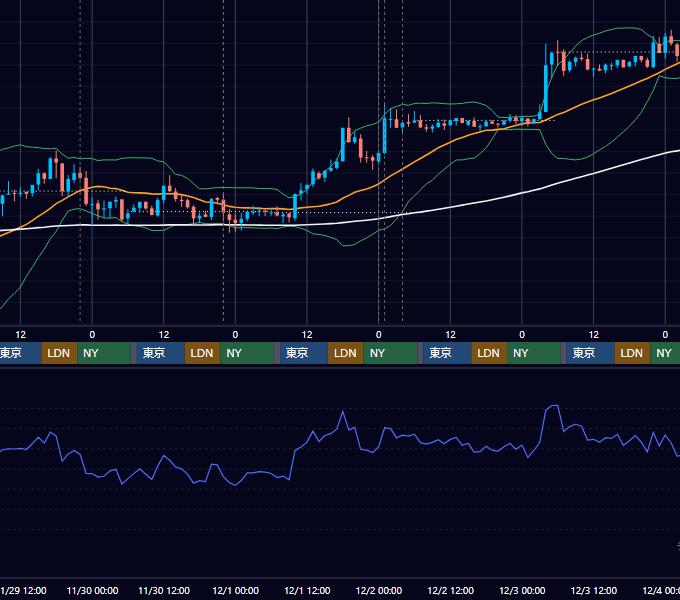Click the '12/3 00:00' time axis label
This screenshot has width=680, height=600.
522,590
